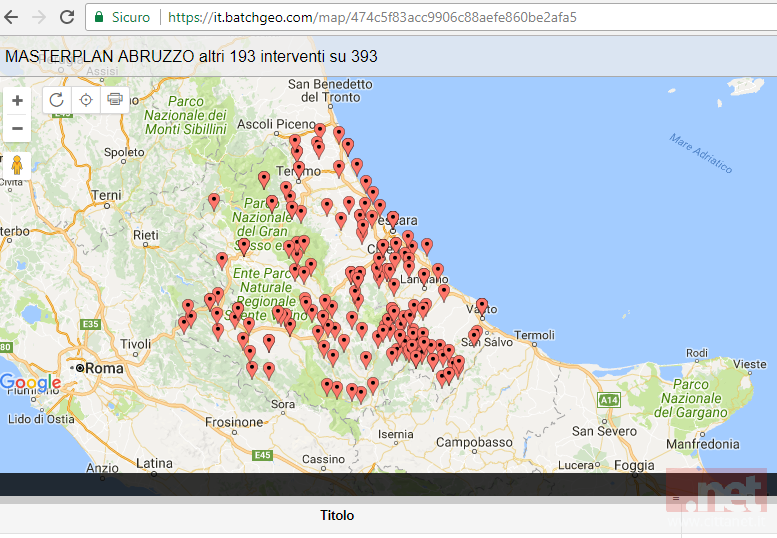Viewport: 777px width, 538px height.
Task: Click the Sora town label
Action: 283,404
